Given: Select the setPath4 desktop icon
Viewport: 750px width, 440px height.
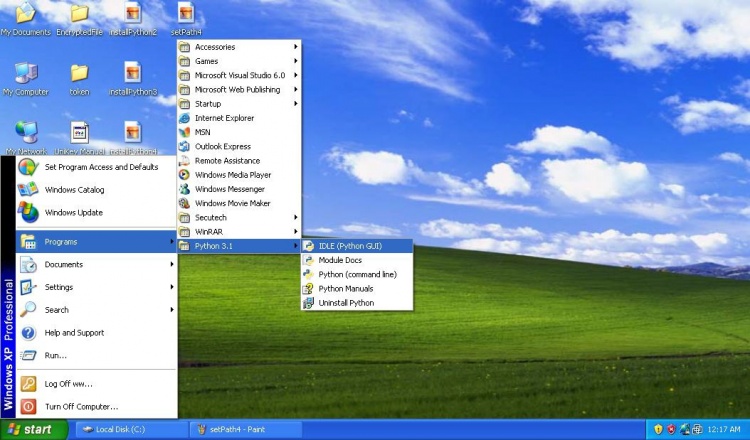Looking at the screenshot, I should [x=186, y=19].
